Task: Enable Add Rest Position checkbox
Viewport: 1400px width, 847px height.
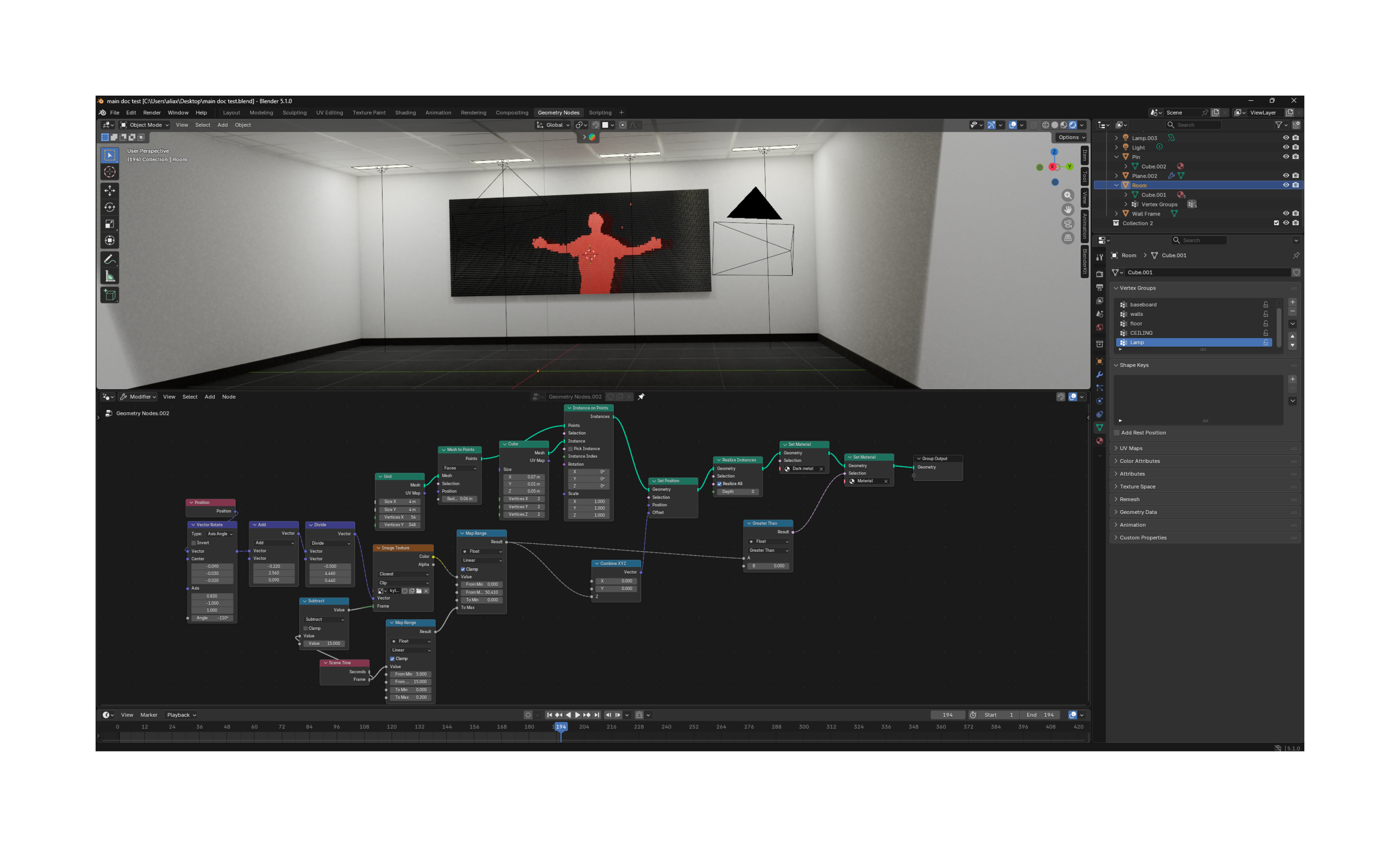Action: (1117, 433)
